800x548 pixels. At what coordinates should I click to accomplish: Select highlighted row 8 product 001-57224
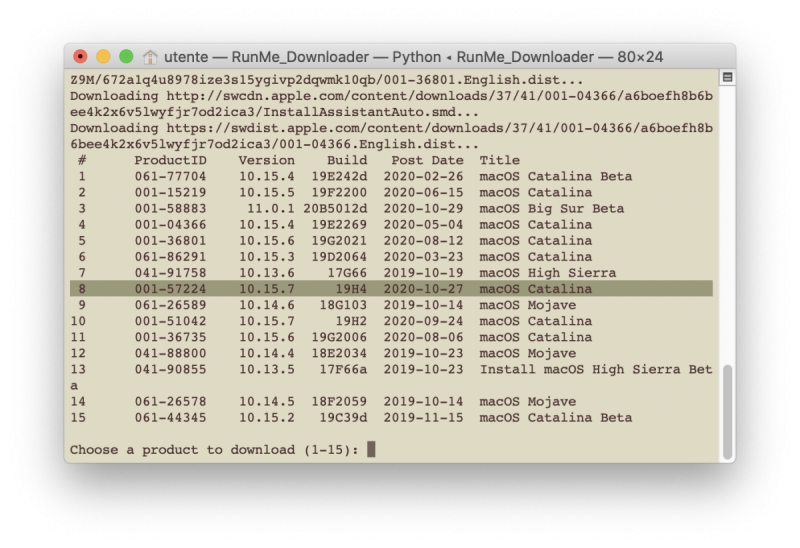391,289
